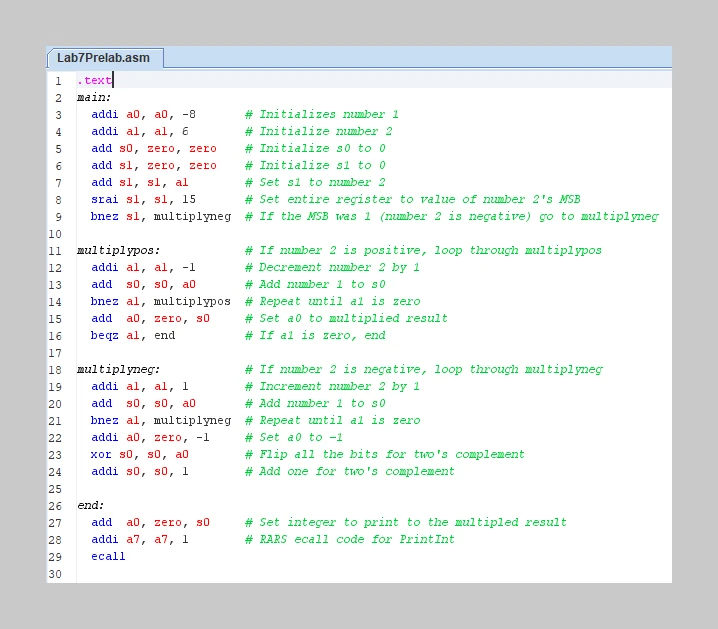Image resolution: width=718 pixels, height=629 pixels.
Task: Click the comment '# Flip all the bits' on line 23
Action: coord(385,454)
